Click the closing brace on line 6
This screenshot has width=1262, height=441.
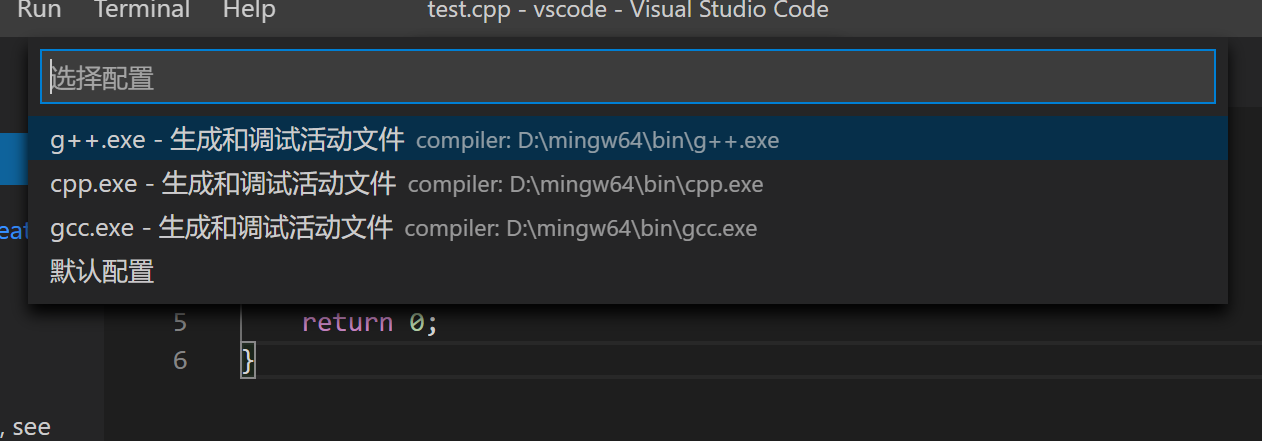click(x=248, y=360)
